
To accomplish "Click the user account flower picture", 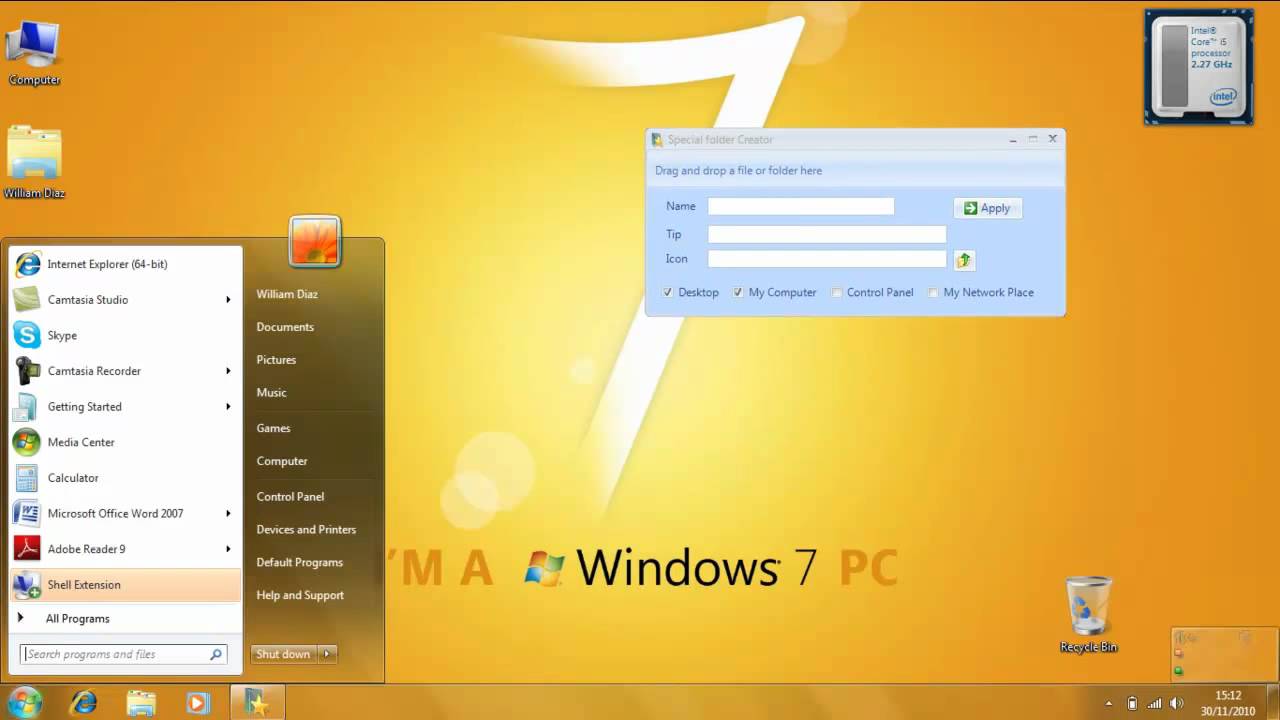I will pos(315,241).
